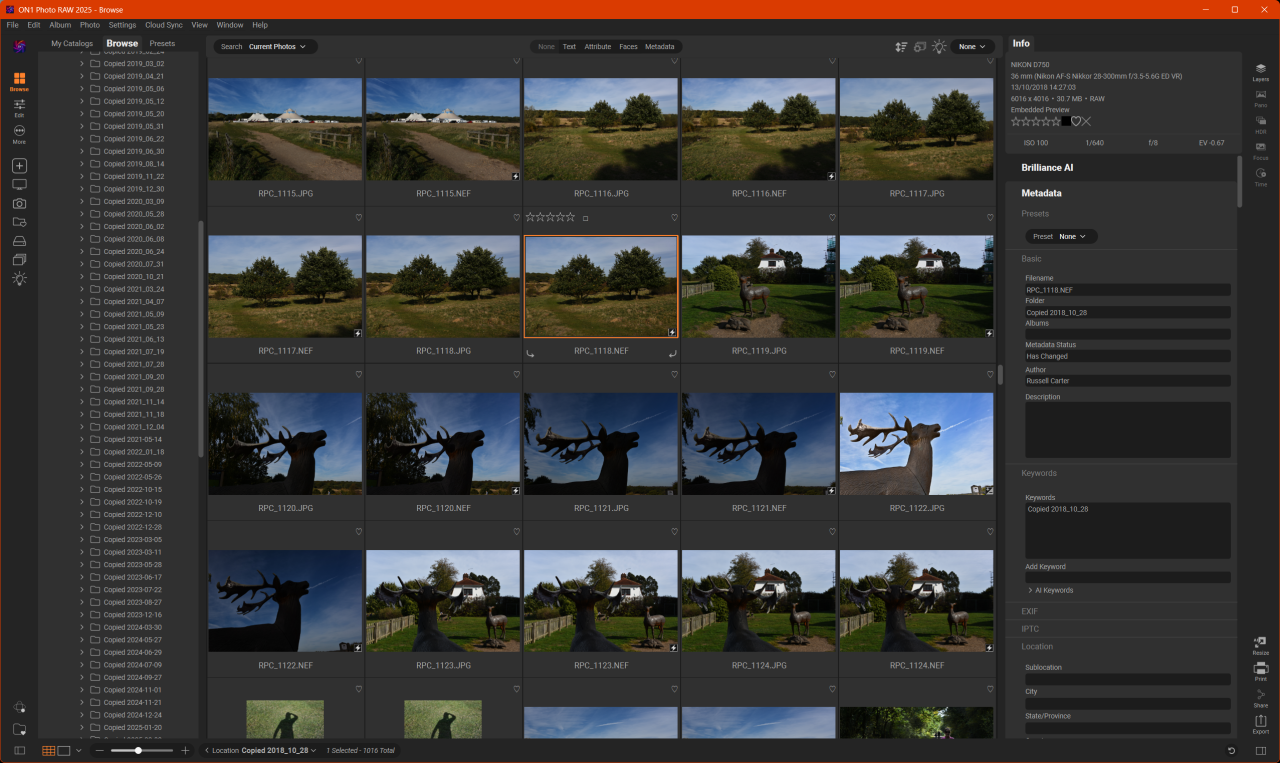Click the lightbulb icon in left sidebar
Viewport: 1280px width, 763px height.
click(19, 279)
